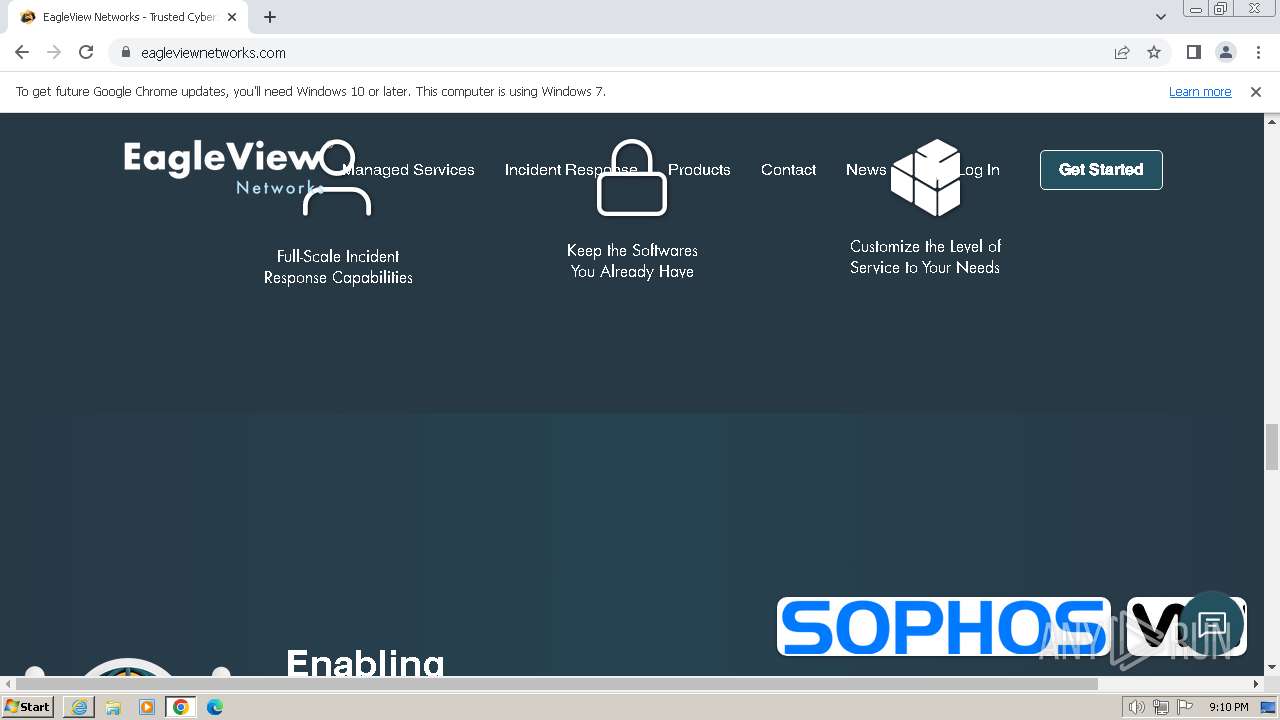The height and width of the screenshot is (720, 1280).
Task: Click the system clock showing 9:10 PM
Action: tap(1228, 707)
